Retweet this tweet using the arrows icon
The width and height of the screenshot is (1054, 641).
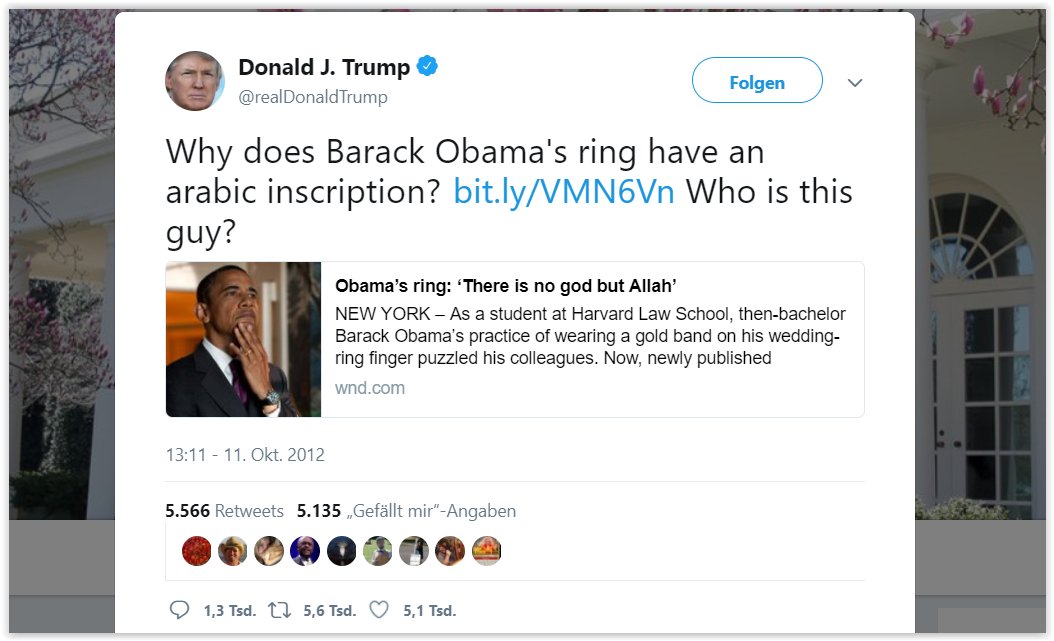pyautogui.click(x=280, y=609)
